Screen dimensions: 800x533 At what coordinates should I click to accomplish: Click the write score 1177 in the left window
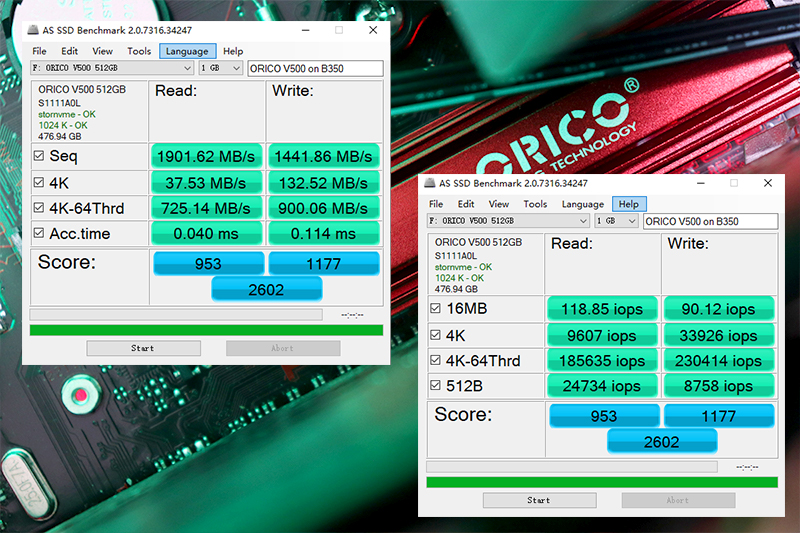coord(324,263)
